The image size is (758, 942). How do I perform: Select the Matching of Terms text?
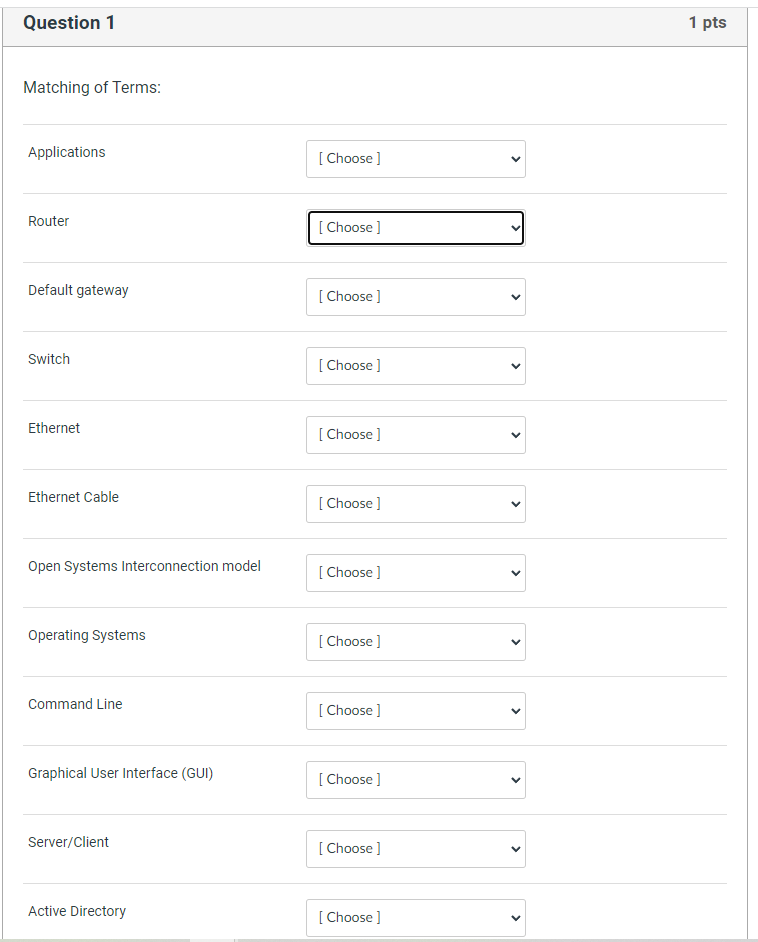pyautogui.click(x=92, y=88)
